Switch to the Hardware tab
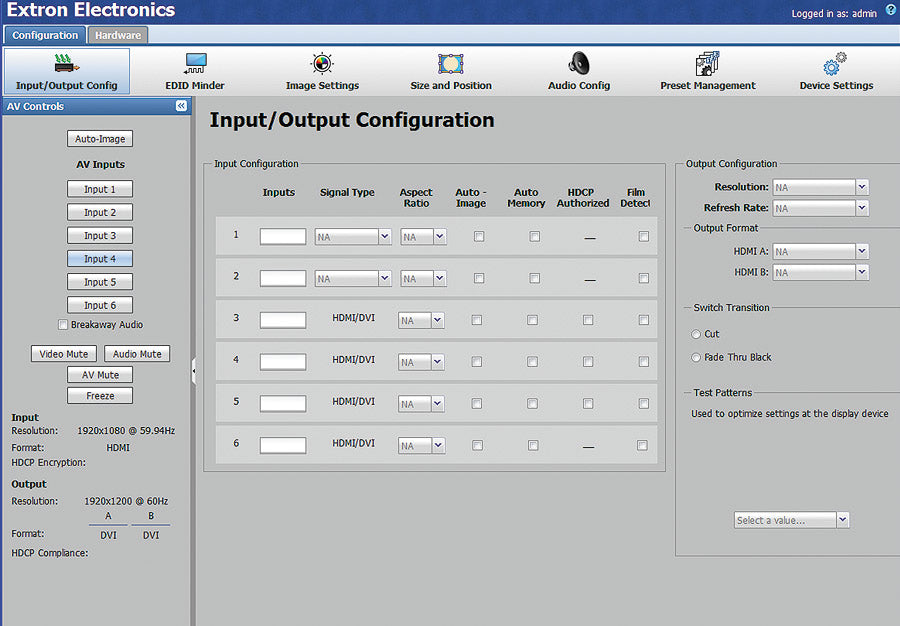 click(118, 35)
